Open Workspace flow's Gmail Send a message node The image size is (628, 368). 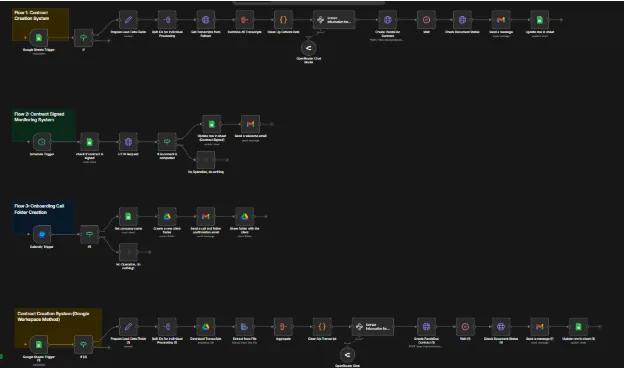pos(539,327)
